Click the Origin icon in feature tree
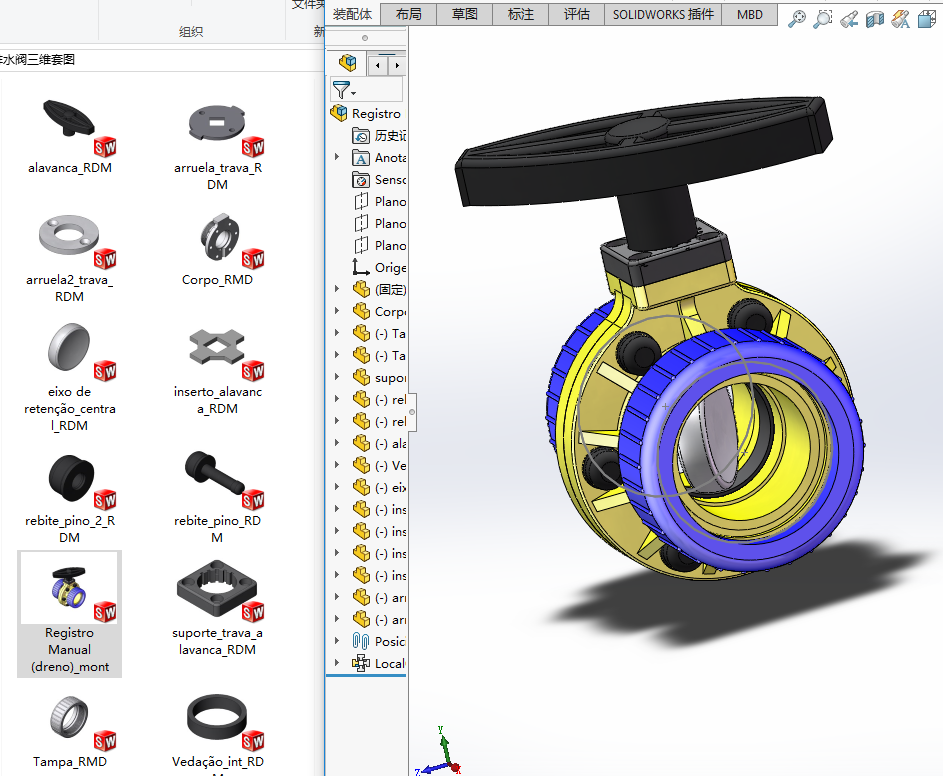This screenshot has width=943, height=776. coord(361,268)
